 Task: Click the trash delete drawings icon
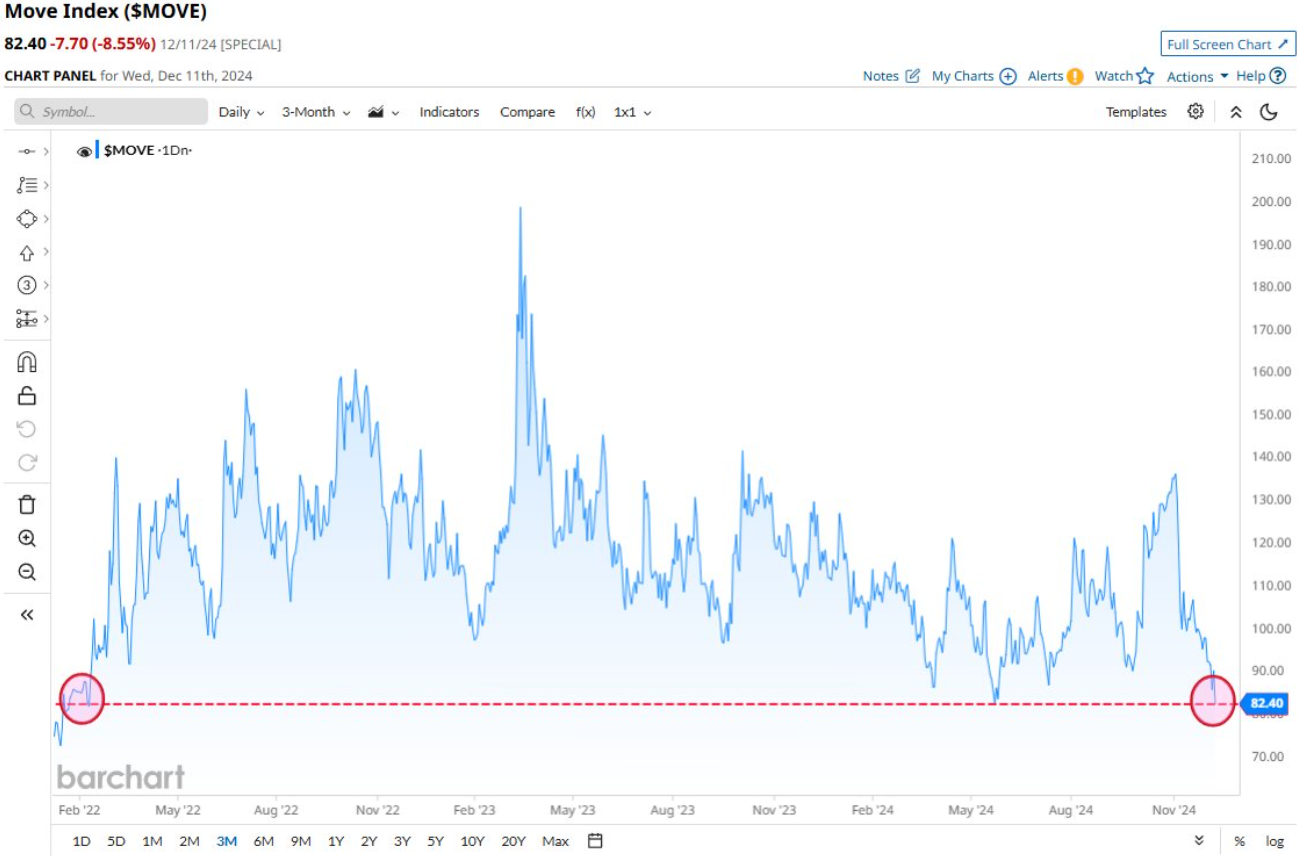pos(27,504)
